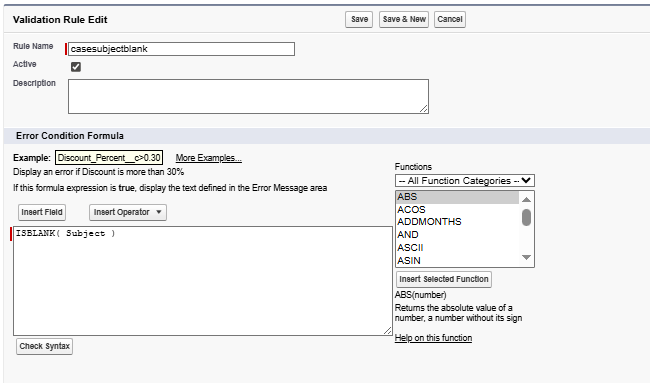Select ASCII in the functions list
The width and height of the screenshot is (650, 383).
coord(457,248)
